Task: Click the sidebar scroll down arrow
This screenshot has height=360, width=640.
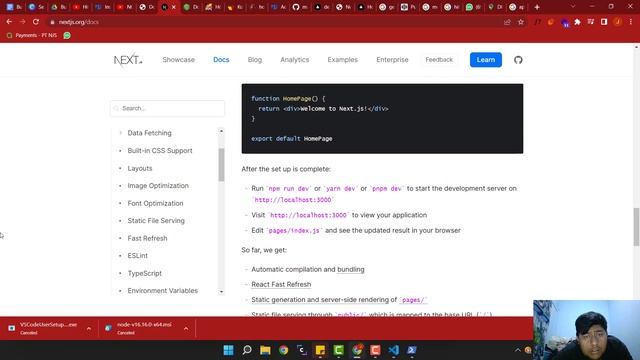Action: pyautogui.click(x=221, y=292)
